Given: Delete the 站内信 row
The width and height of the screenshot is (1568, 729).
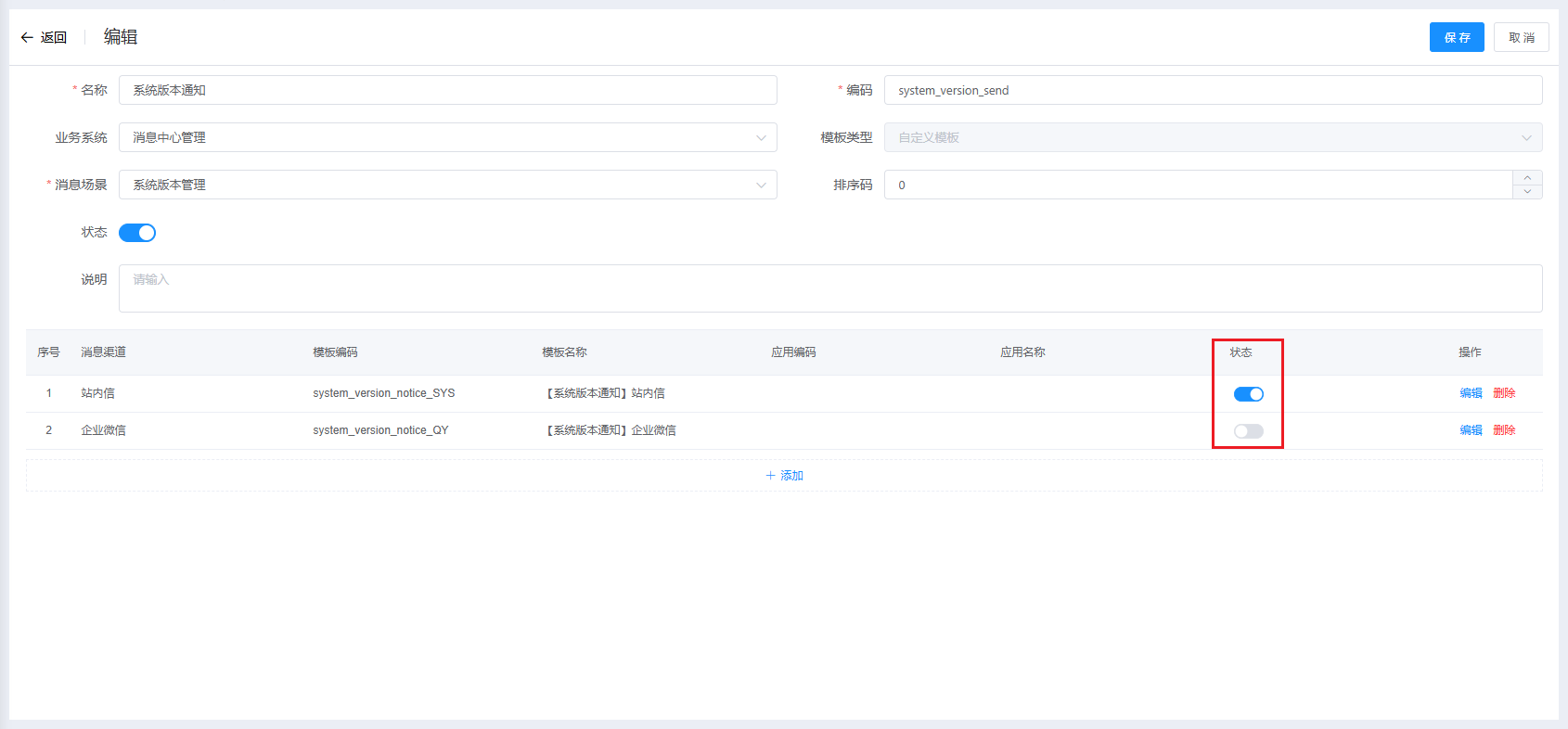Looking at the screenshot, I should 1504,393.
